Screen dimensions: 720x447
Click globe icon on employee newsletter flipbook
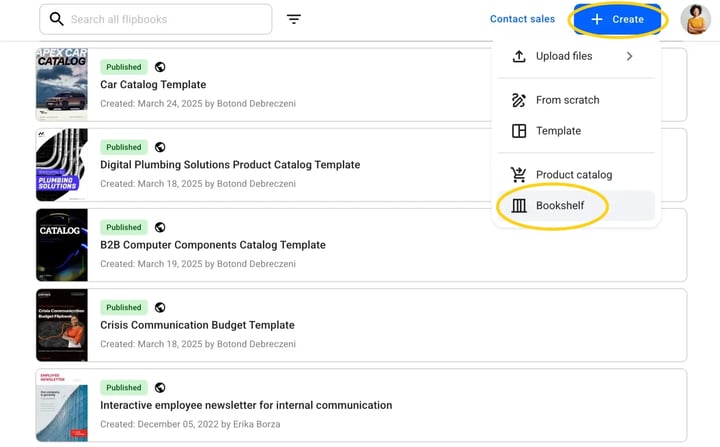[160, 388]
